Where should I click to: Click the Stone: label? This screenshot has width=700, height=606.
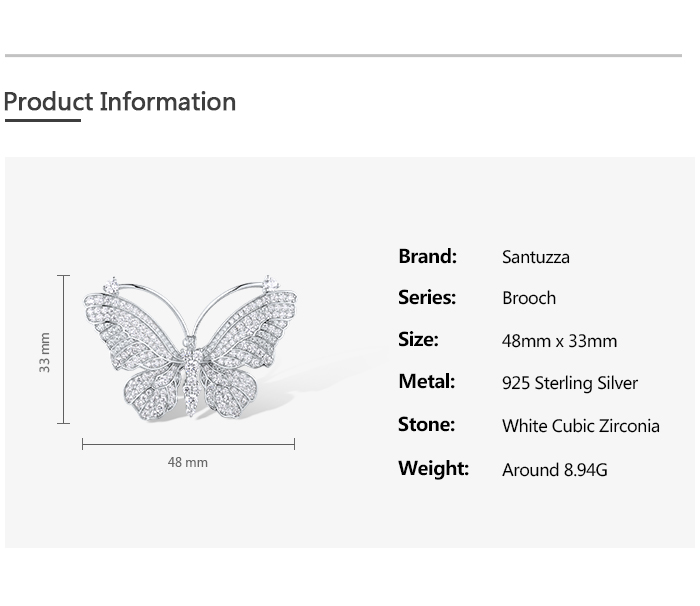pos(426,424)
